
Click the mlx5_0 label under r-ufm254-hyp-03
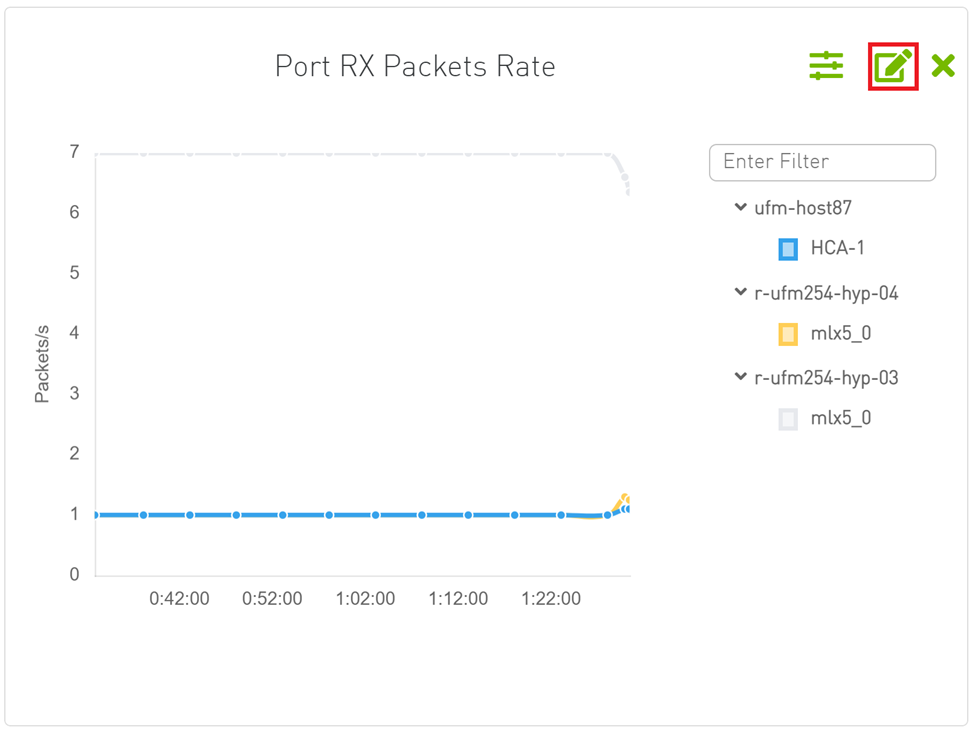(840, 419)
